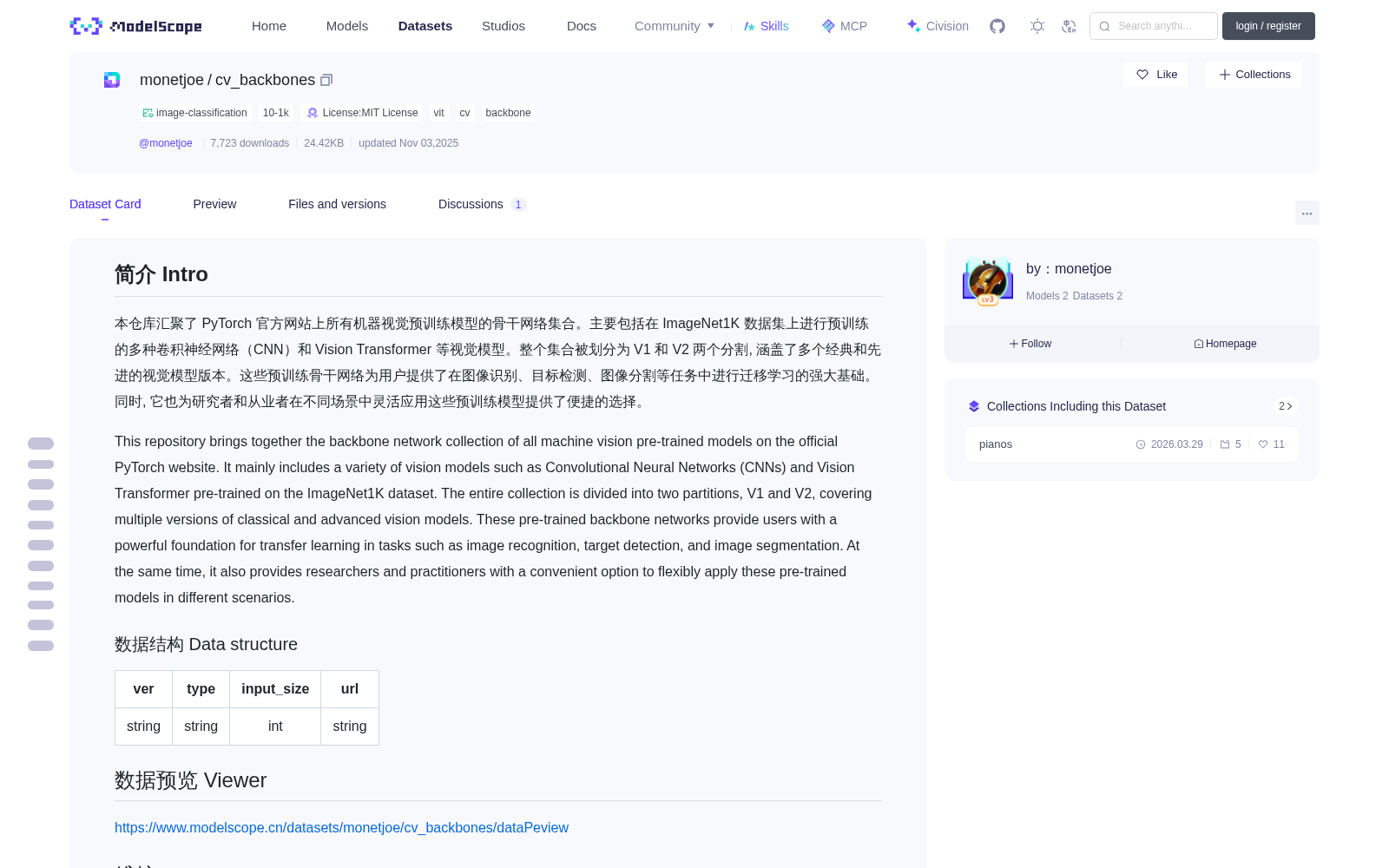Click the '简介 Intro' heading
This screenshot has width=1389, height=868.
pyautogui.click(x=161, y=274)
